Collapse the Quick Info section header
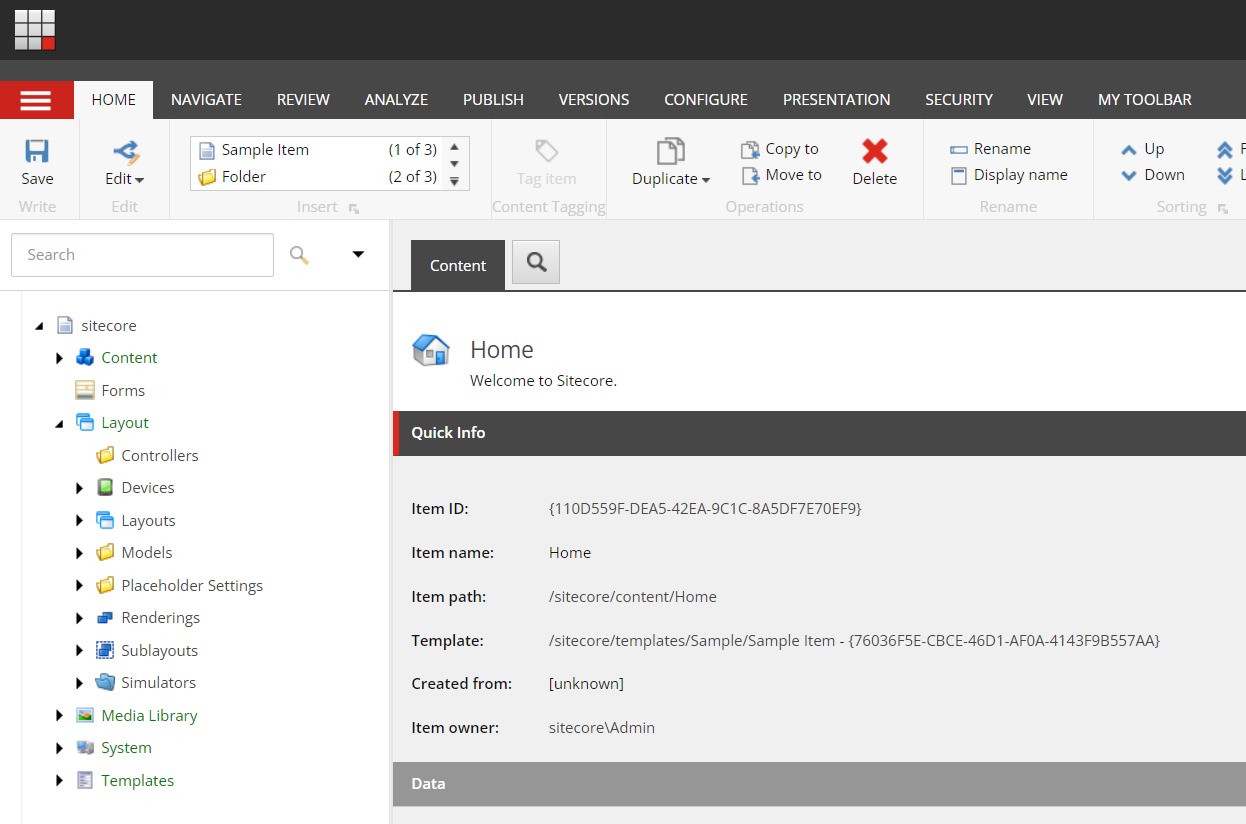 click(x=819, y=433)
